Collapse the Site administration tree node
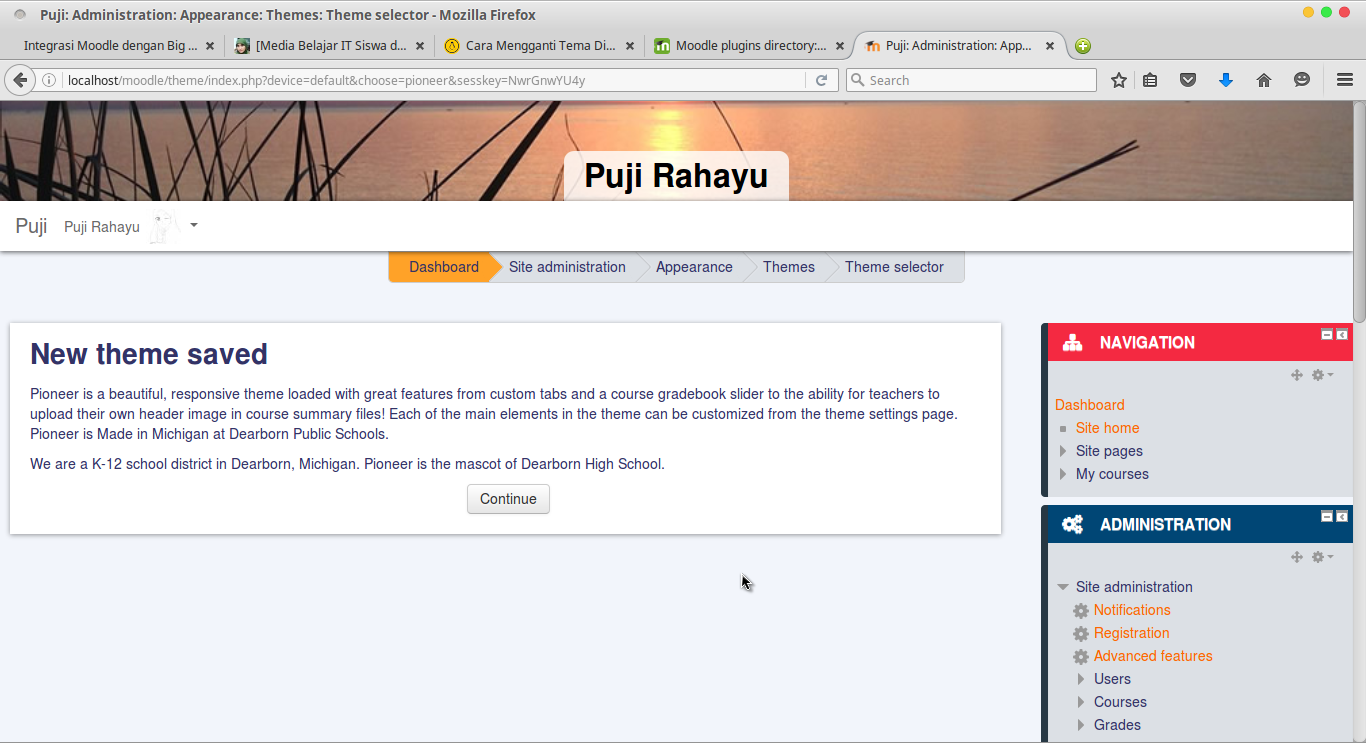The height and width of the screenshot is (743, 1366). [x=1063, y=587]
